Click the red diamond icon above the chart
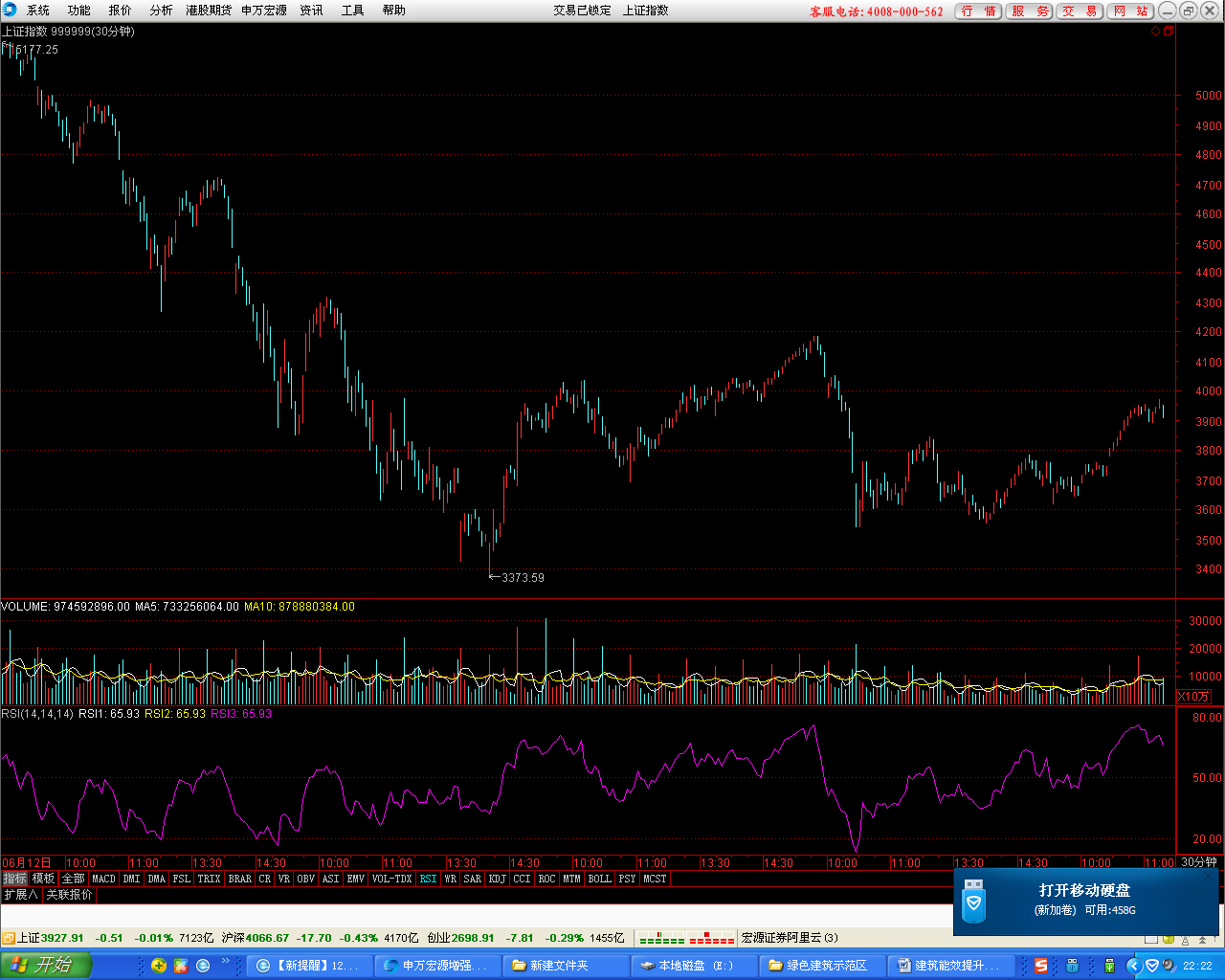1225x980 pixels. (1155, 32)
